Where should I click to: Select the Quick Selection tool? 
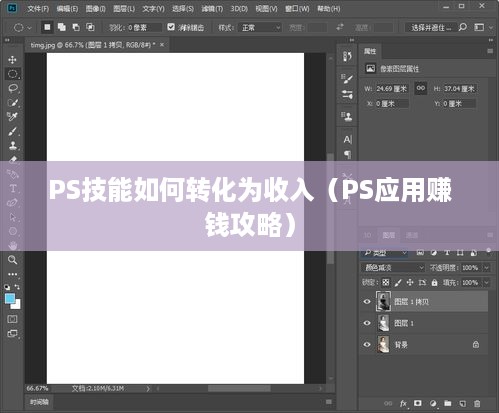click(x=13, y=103)
